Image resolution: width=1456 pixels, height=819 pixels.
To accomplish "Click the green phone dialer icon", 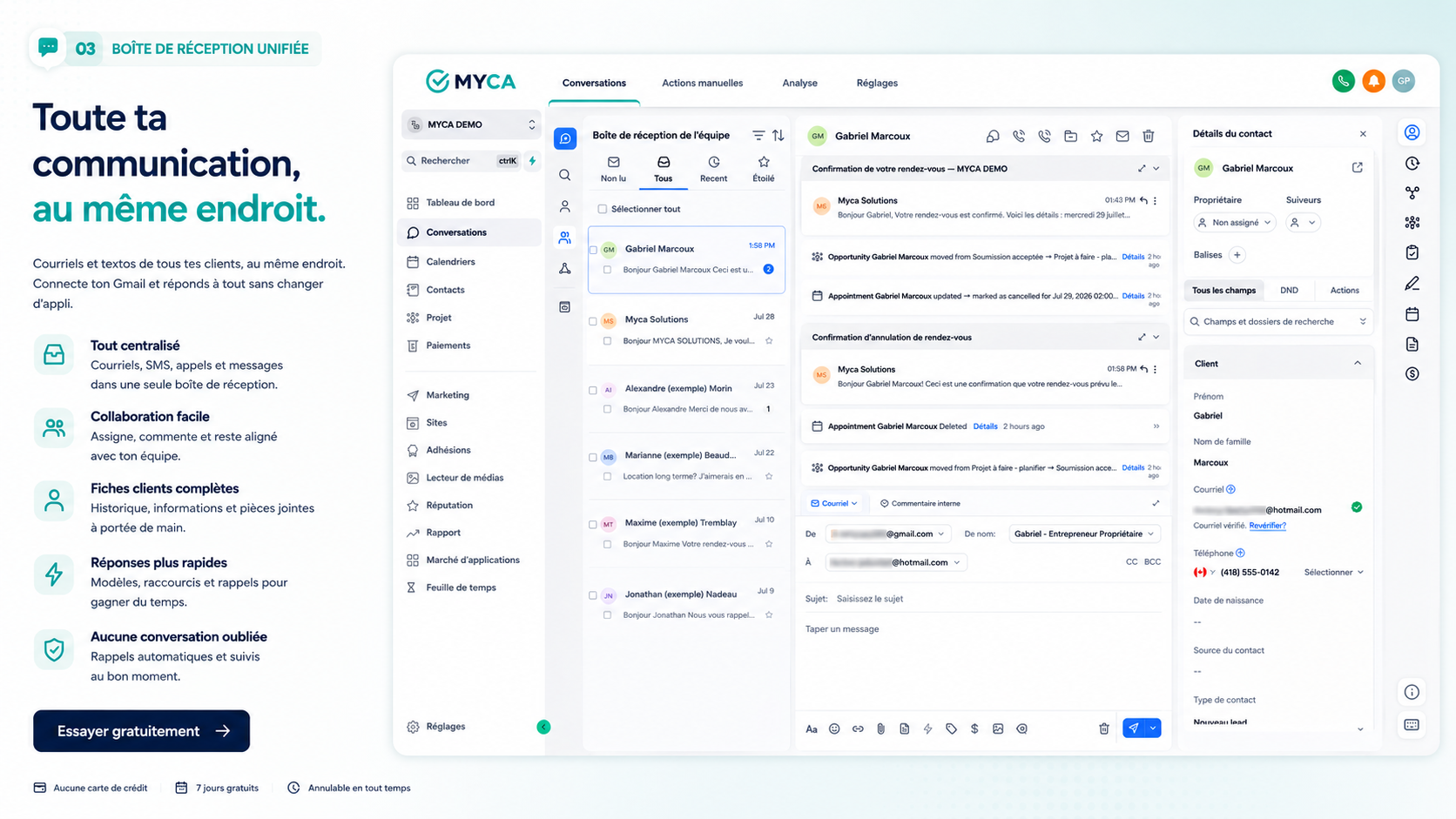I will [1344, 81].
